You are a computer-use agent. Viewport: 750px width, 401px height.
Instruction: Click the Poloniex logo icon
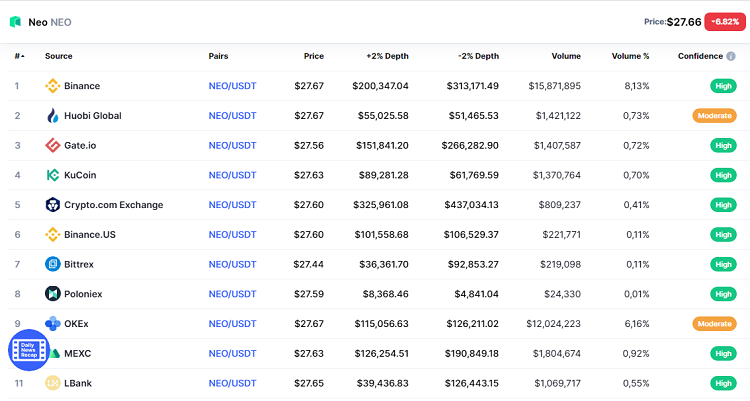pos(53,294)
